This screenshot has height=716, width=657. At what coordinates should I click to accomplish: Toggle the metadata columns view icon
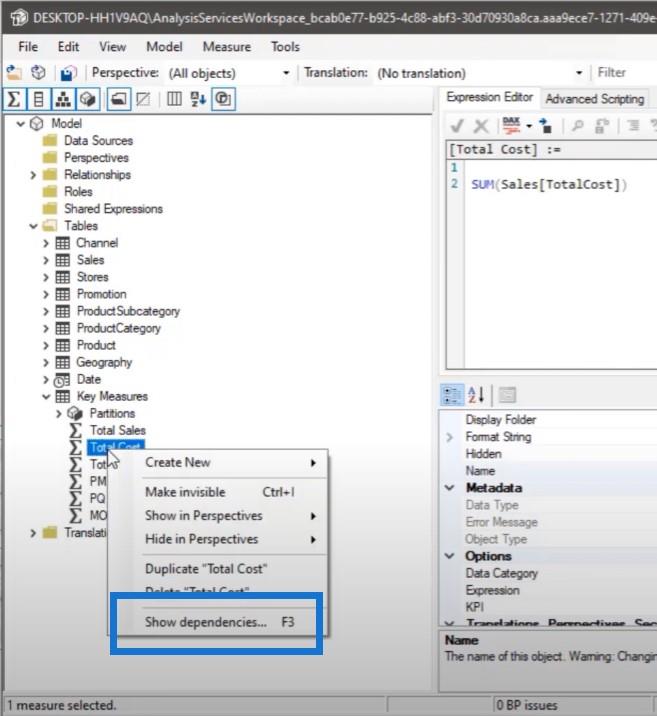[174, 99]
